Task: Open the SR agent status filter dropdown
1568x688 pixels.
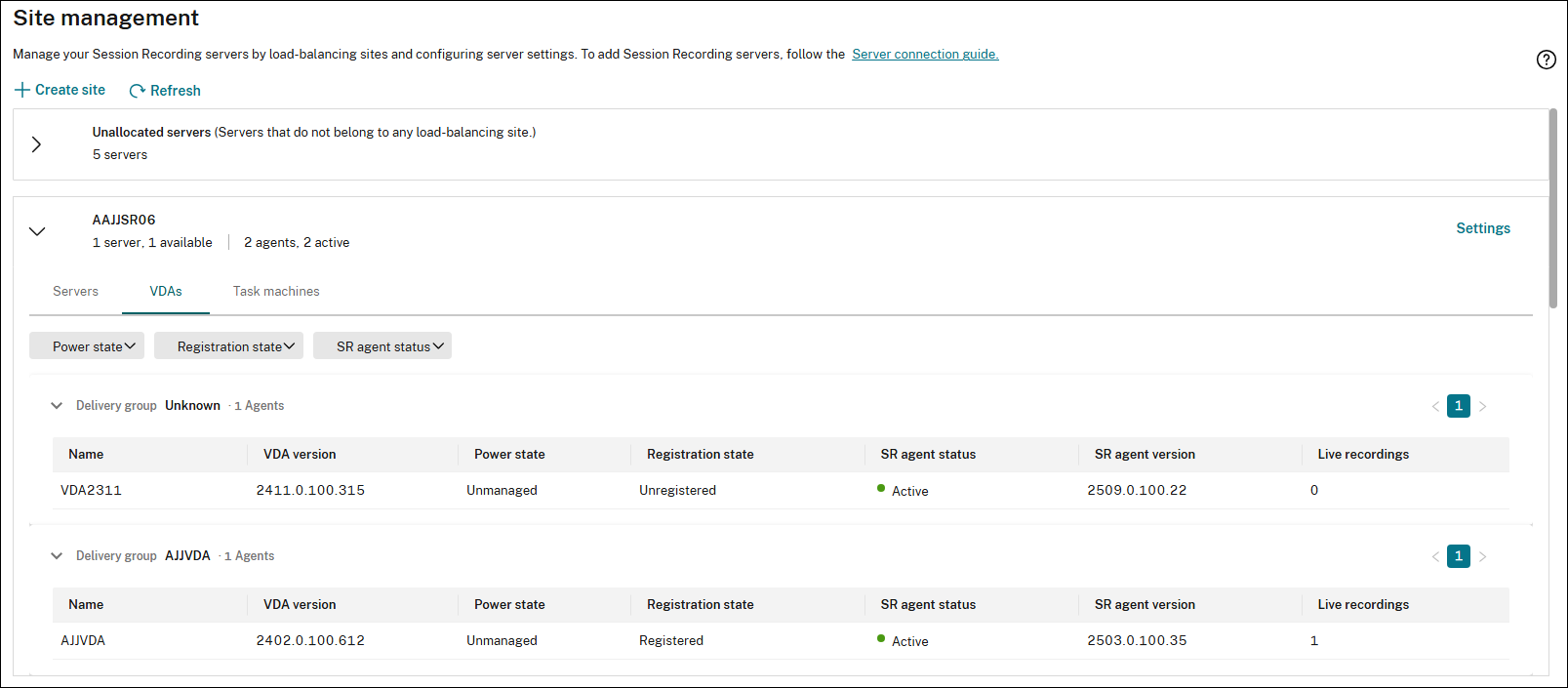Action: coord(382,346)
